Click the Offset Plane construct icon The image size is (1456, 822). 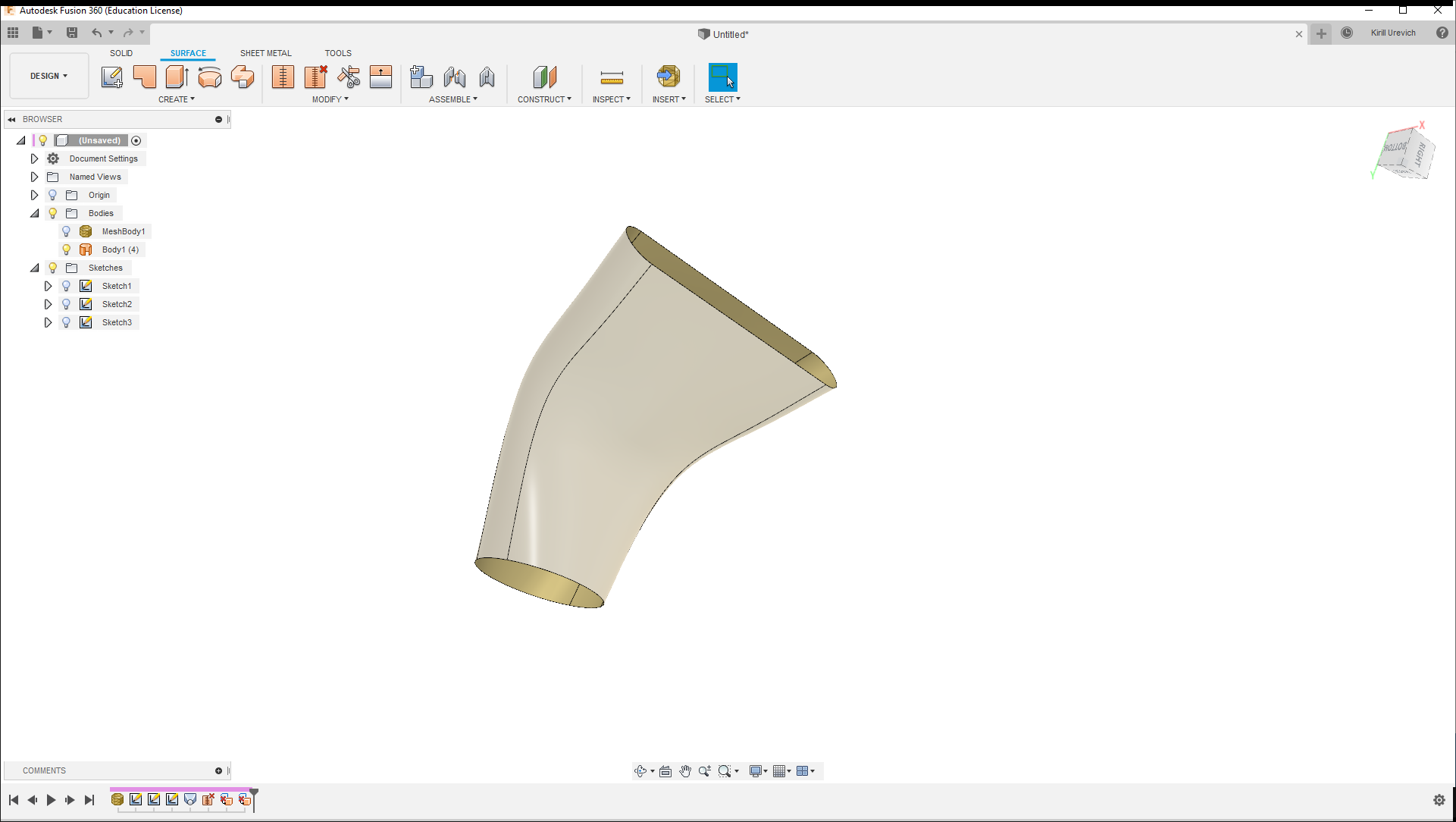coord(544,77)
